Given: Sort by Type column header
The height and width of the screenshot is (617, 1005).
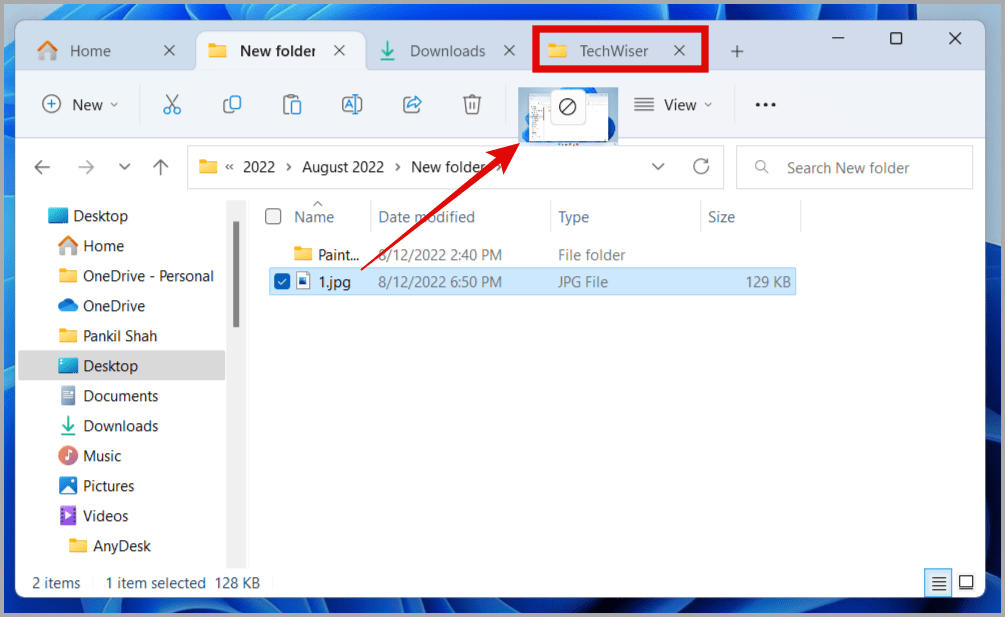Looking at the screenshot, I should (573, 217).
